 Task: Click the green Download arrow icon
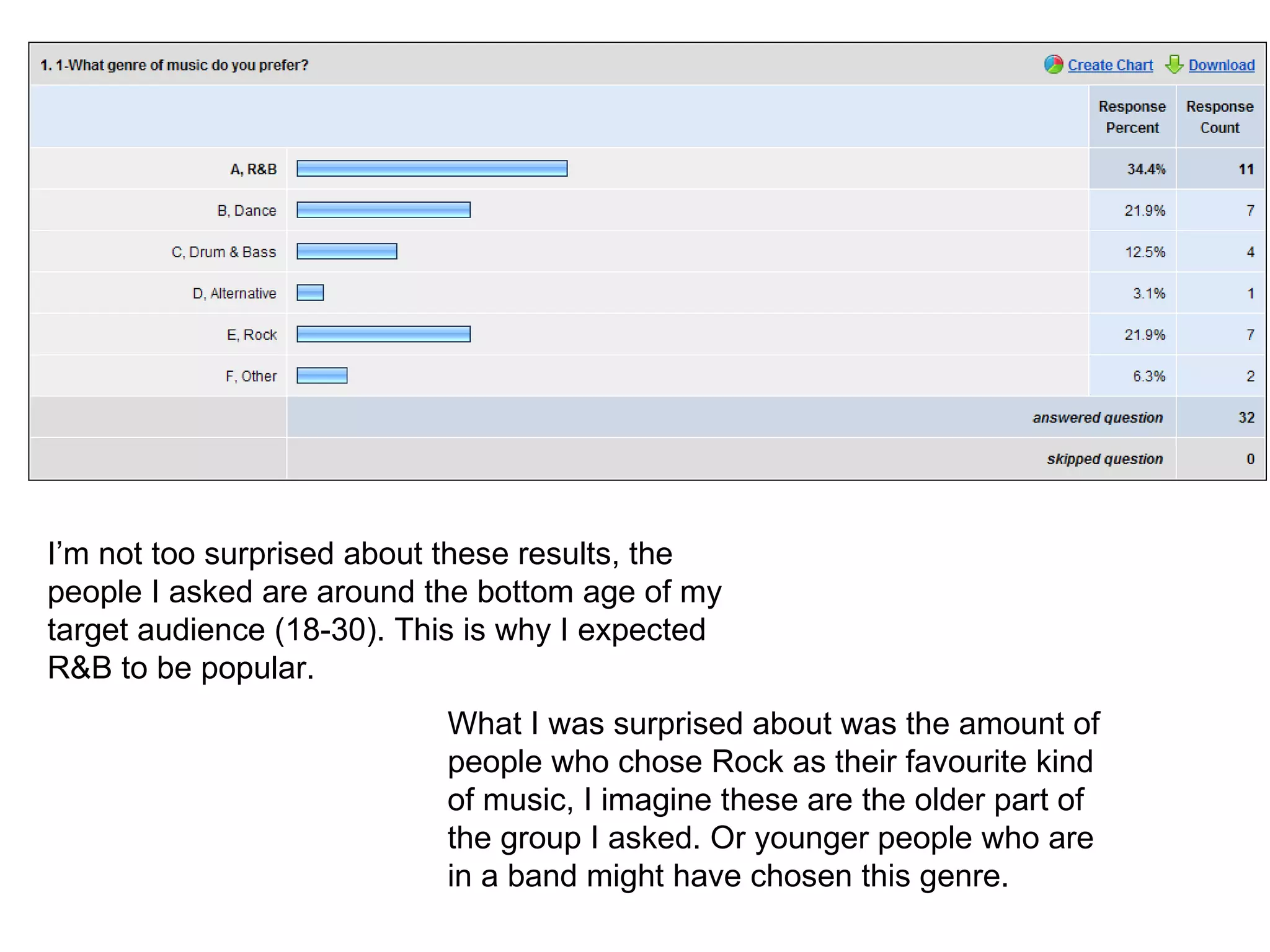1174,64
